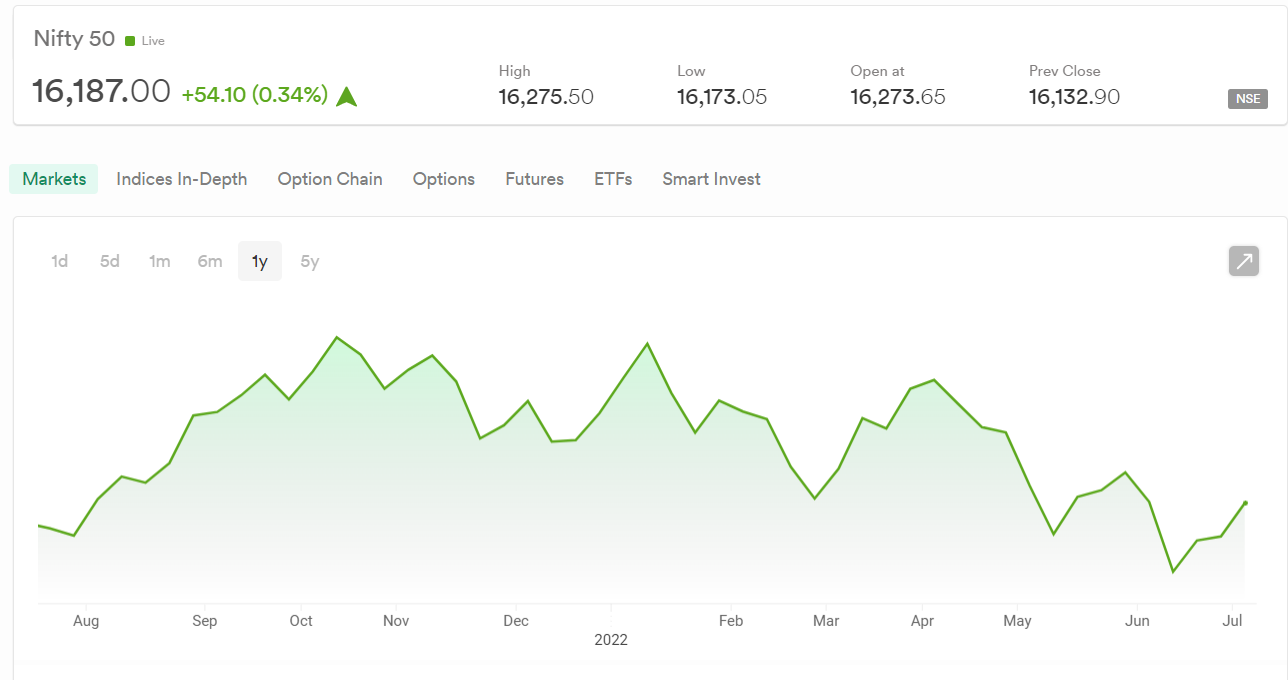Click the Aug label on chart axis
1288x680 pixels.
[x=86, y=621]
